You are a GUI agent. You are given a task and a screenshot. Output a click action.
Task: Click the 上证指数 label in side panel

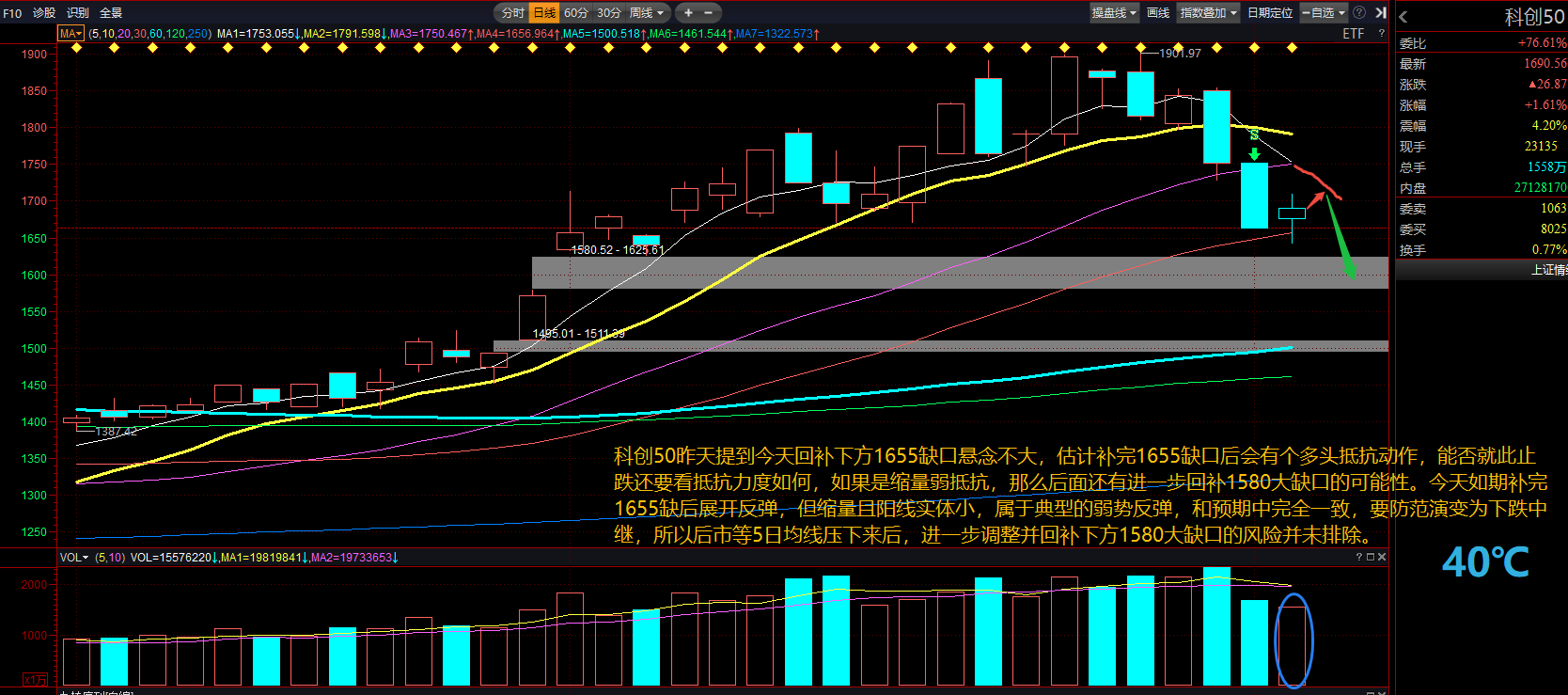click(x=1549, y=270)
